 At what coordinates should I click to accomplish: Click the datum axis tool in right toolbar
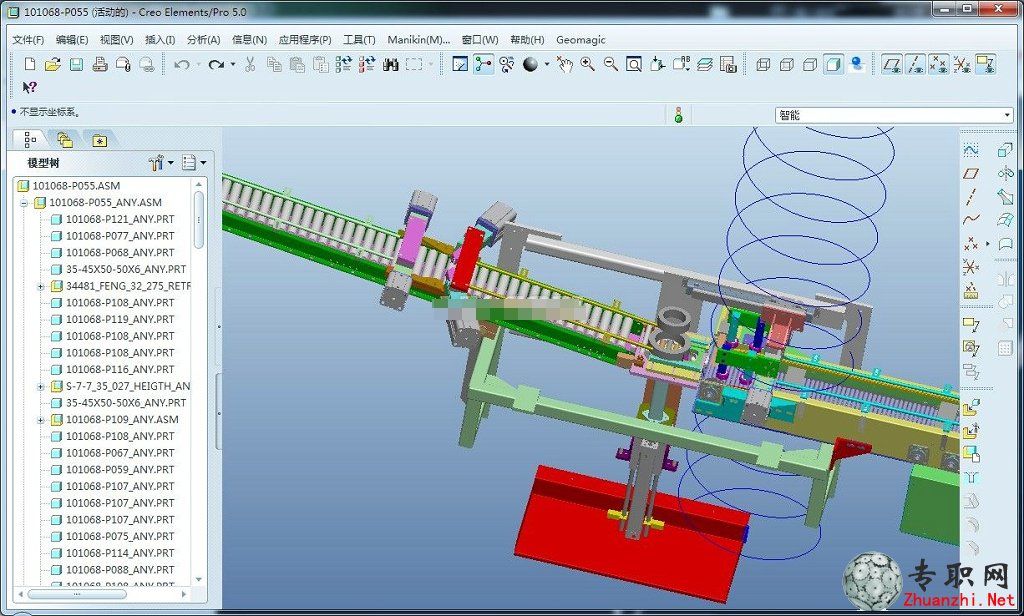[971, 197]
